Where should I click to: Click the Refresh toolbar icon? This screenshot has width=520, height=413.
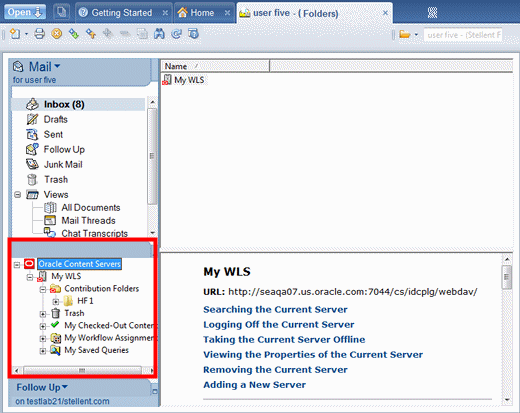176,34
